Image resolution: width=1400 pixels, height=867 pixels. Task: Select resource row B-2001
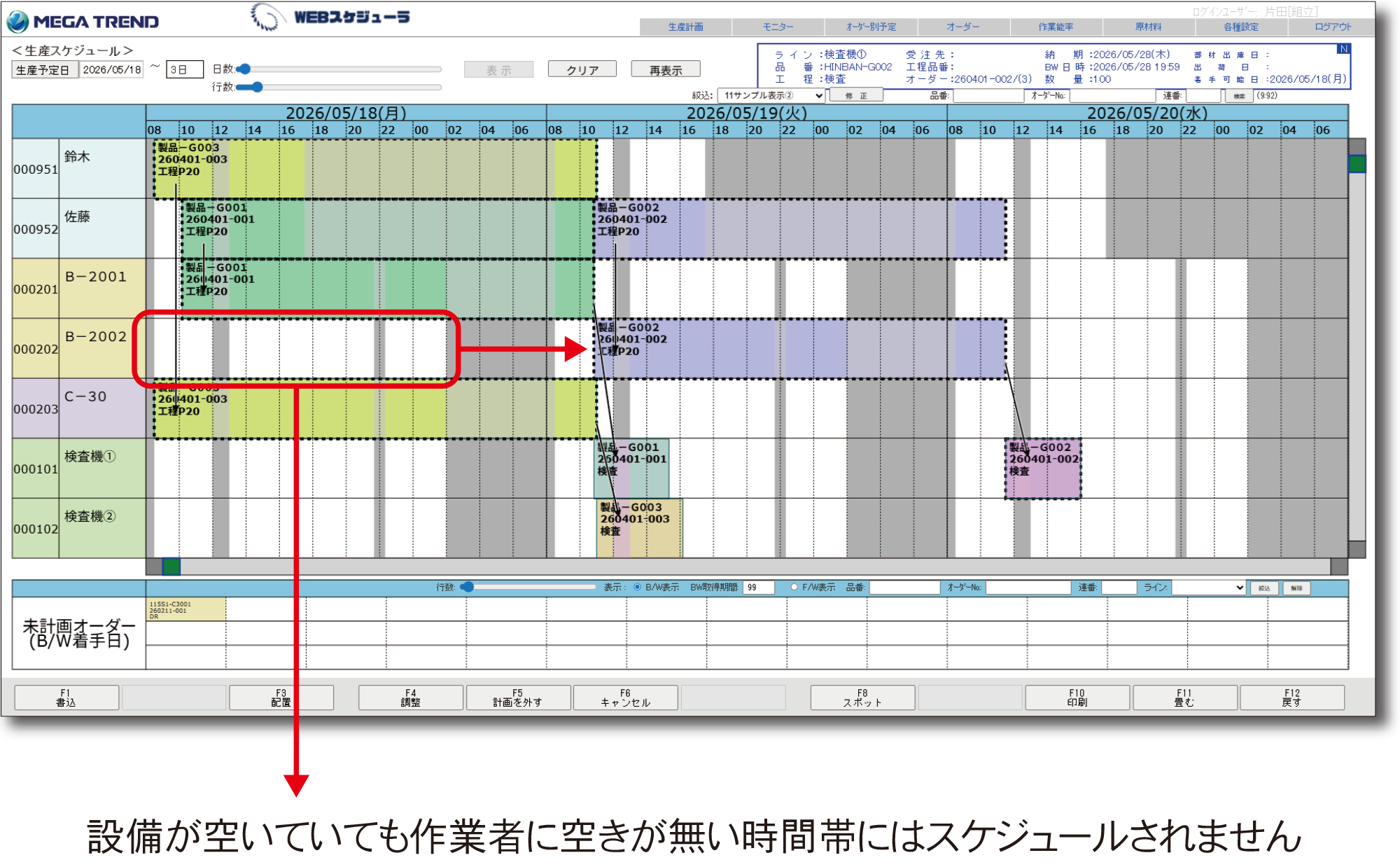(x=79, y=289)
